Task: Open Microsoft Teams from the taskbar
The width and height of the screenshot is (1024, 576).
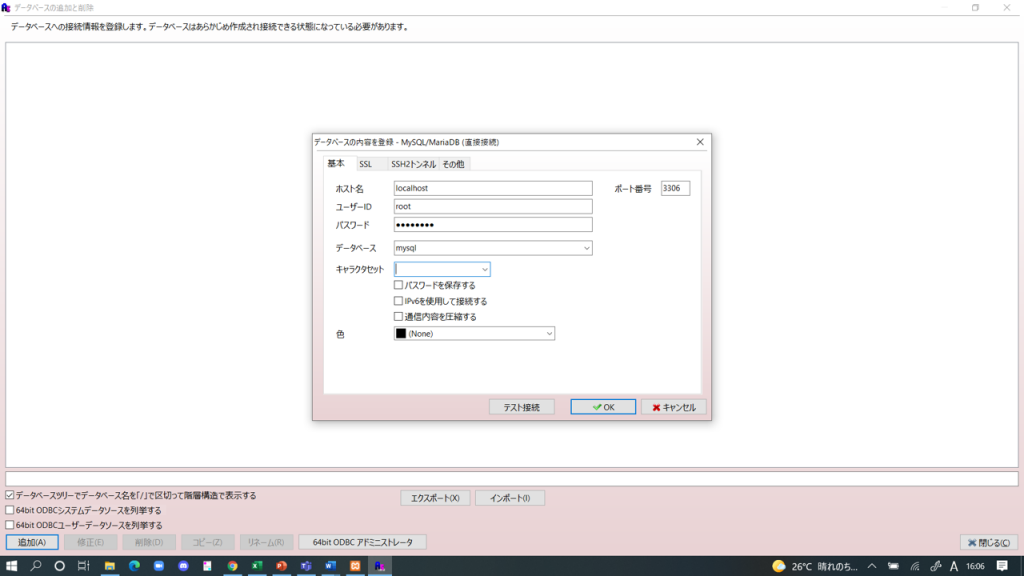Action: click(305, 565)
